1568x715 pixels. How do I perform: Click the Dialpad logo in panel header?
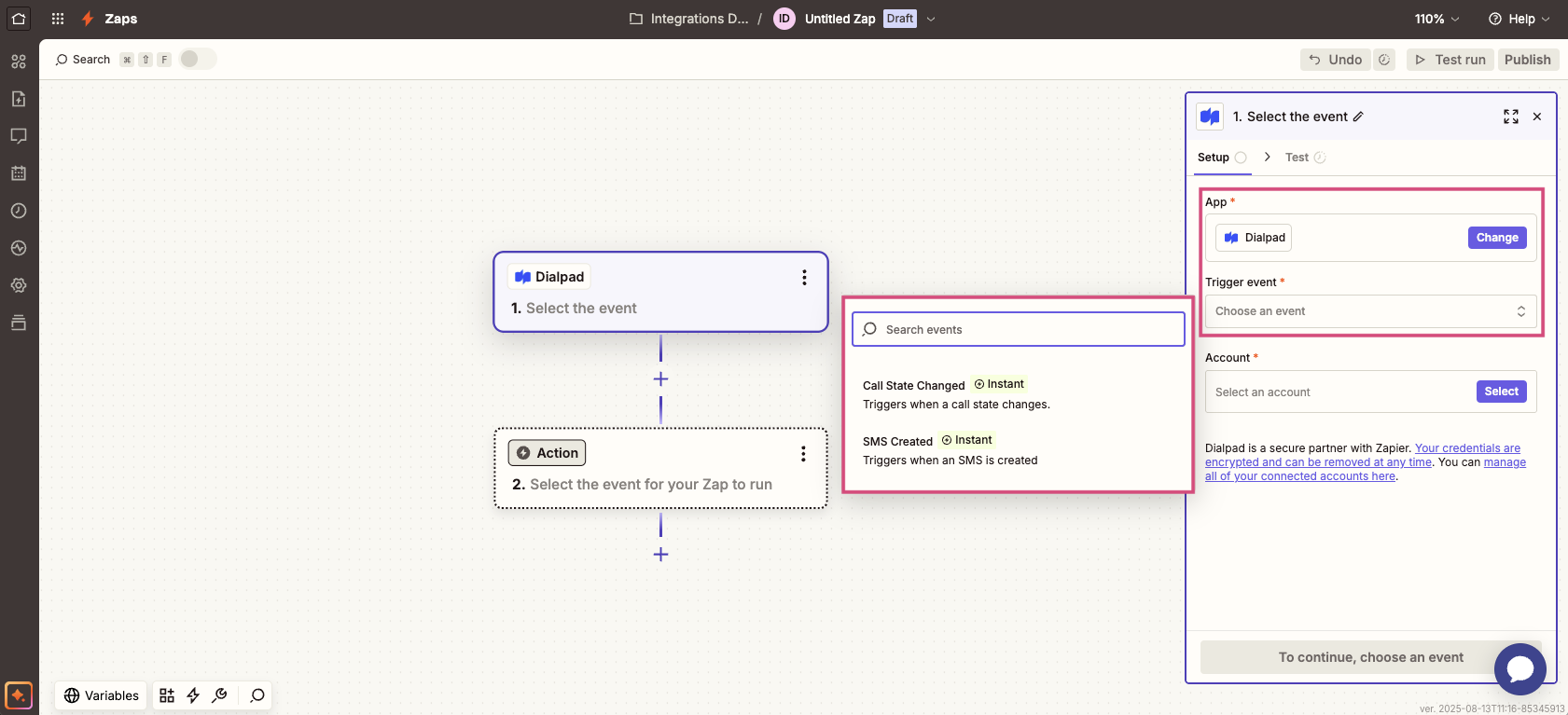1210,117
